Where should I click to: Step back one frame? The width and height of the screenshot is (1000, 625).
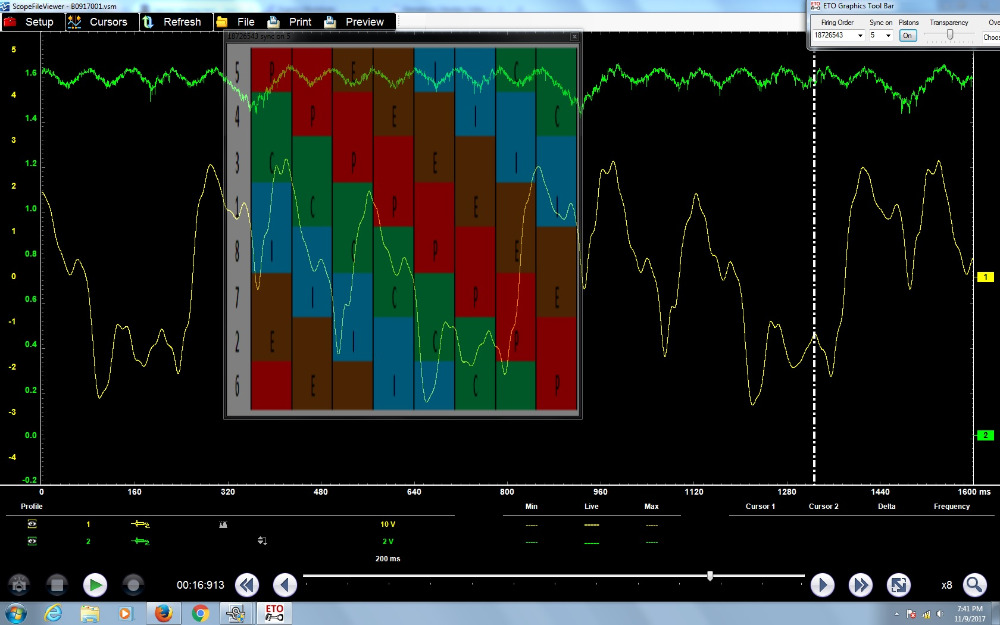285,585
